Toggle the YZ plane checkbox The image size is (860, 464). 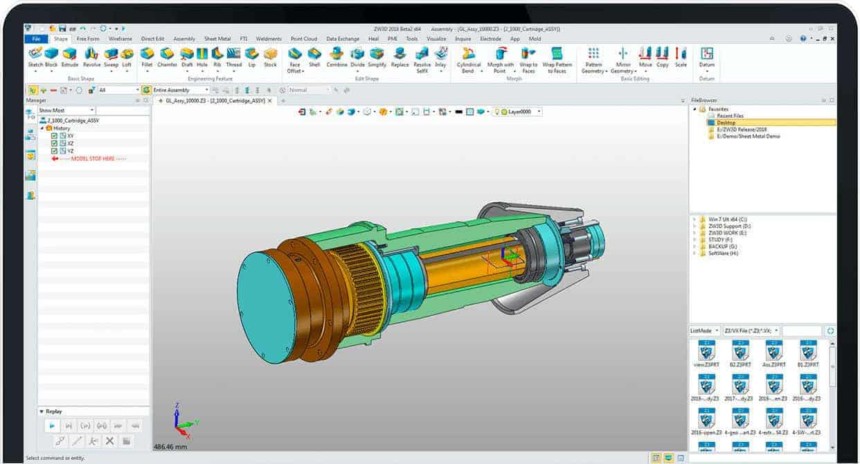55,151
